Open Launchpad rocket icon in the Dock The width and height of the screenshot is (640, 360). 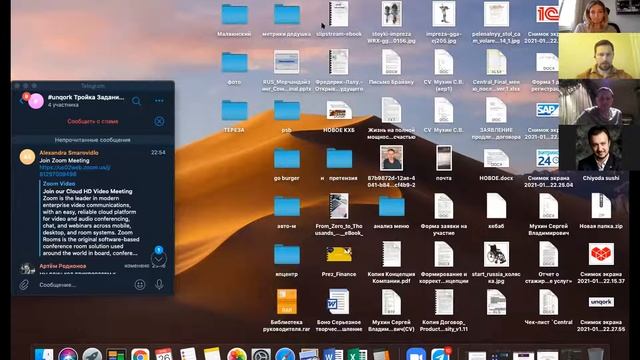[x=92, y=355]
